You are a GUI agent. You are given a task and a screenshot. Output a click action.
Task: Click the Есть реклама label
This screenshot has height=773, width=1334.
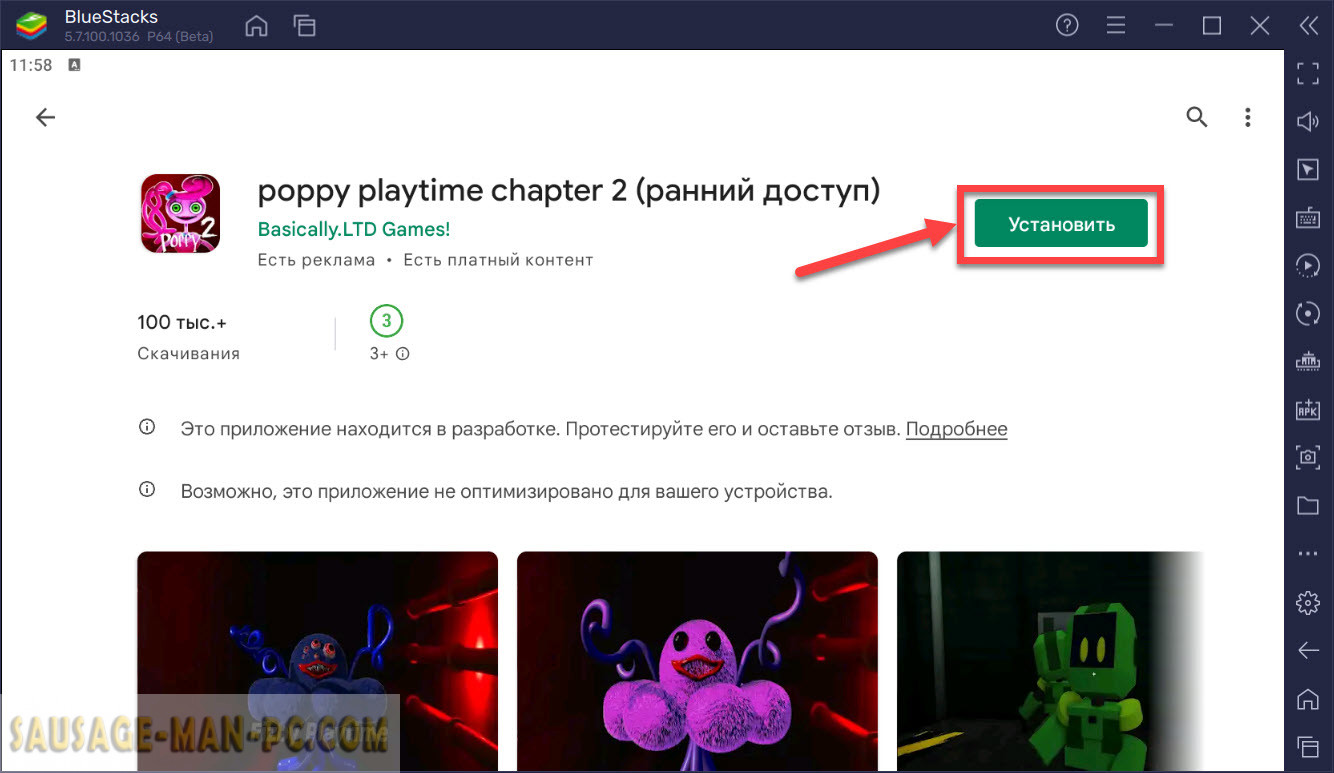(x=316, y=260)
